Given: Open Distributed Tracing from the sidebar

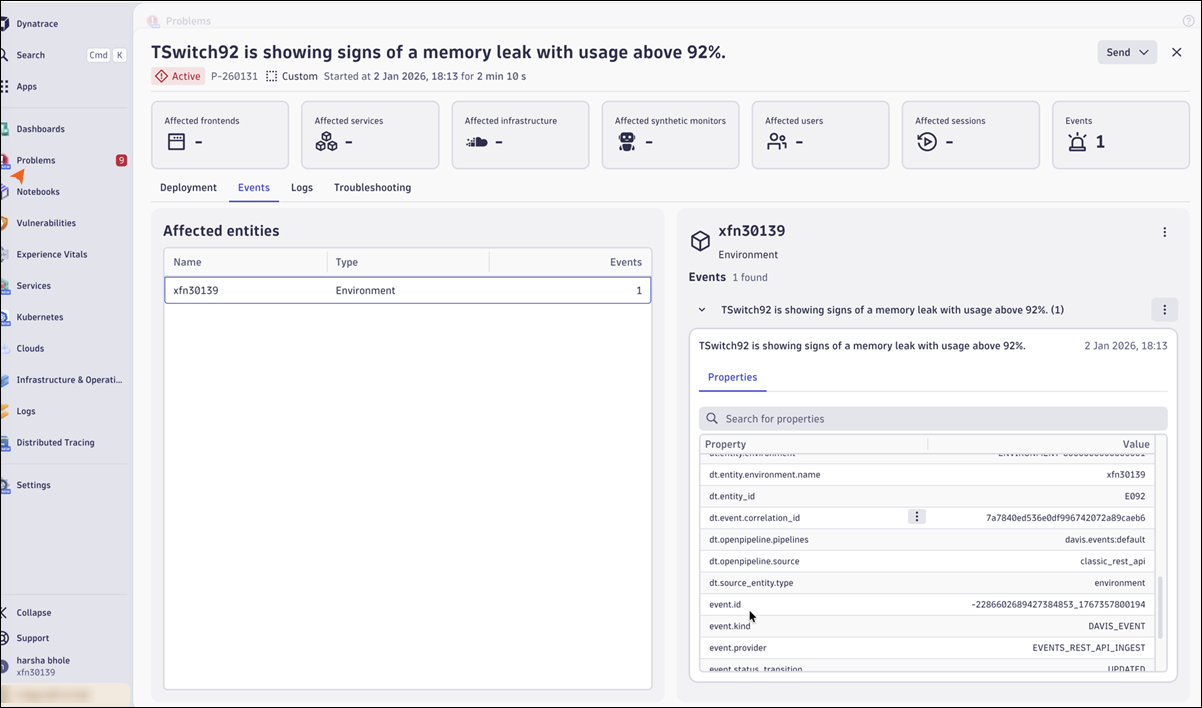Looking at the screenshot, I should [55, 442].
